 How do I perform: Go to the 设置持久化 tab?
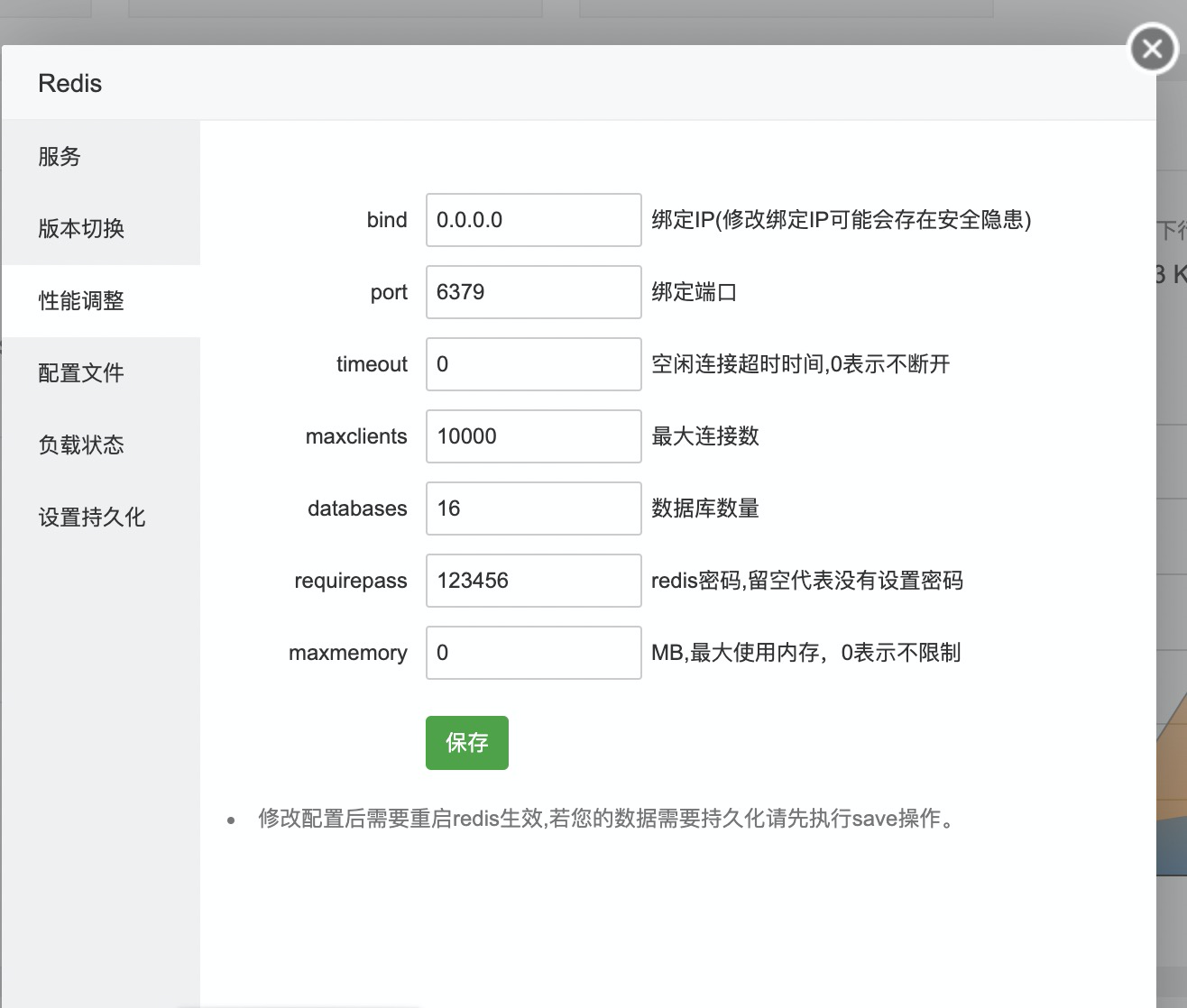tap(100, 518)
